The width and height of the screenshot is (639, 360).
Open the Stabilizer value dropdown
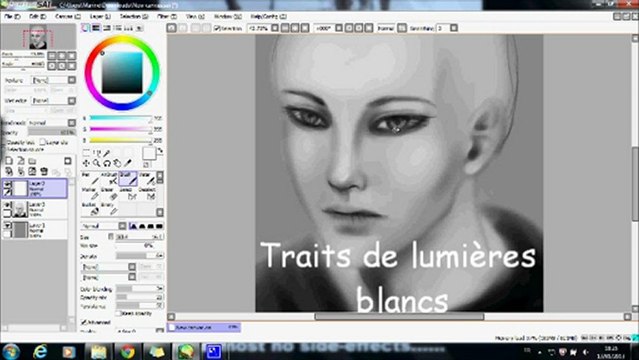454,28
